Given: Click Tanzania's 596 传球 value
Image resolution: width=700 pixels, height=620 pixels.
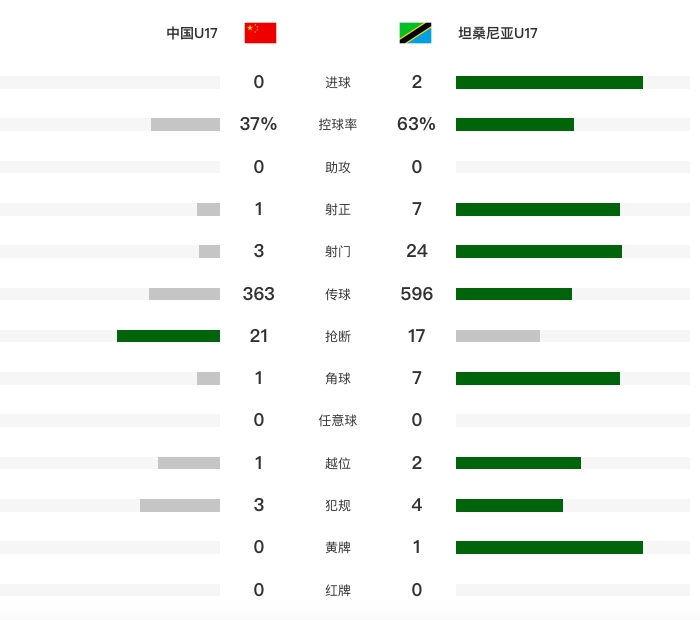Looking at the screenshot, I should (x=417, y=294).
